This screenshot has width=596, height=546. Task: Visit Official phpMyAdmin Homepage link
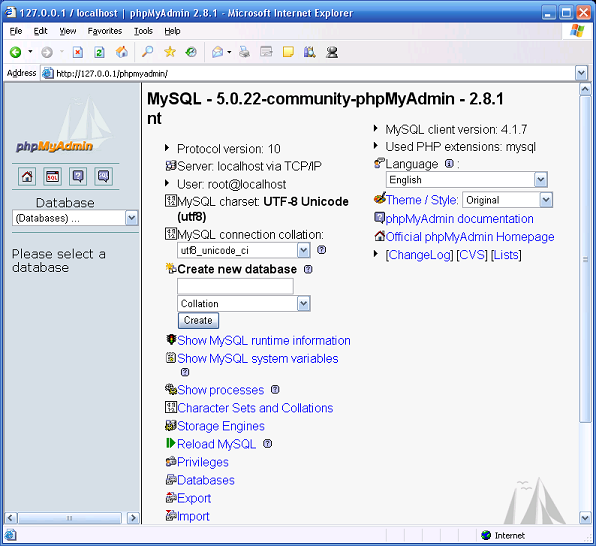click(x=470, y=237)
